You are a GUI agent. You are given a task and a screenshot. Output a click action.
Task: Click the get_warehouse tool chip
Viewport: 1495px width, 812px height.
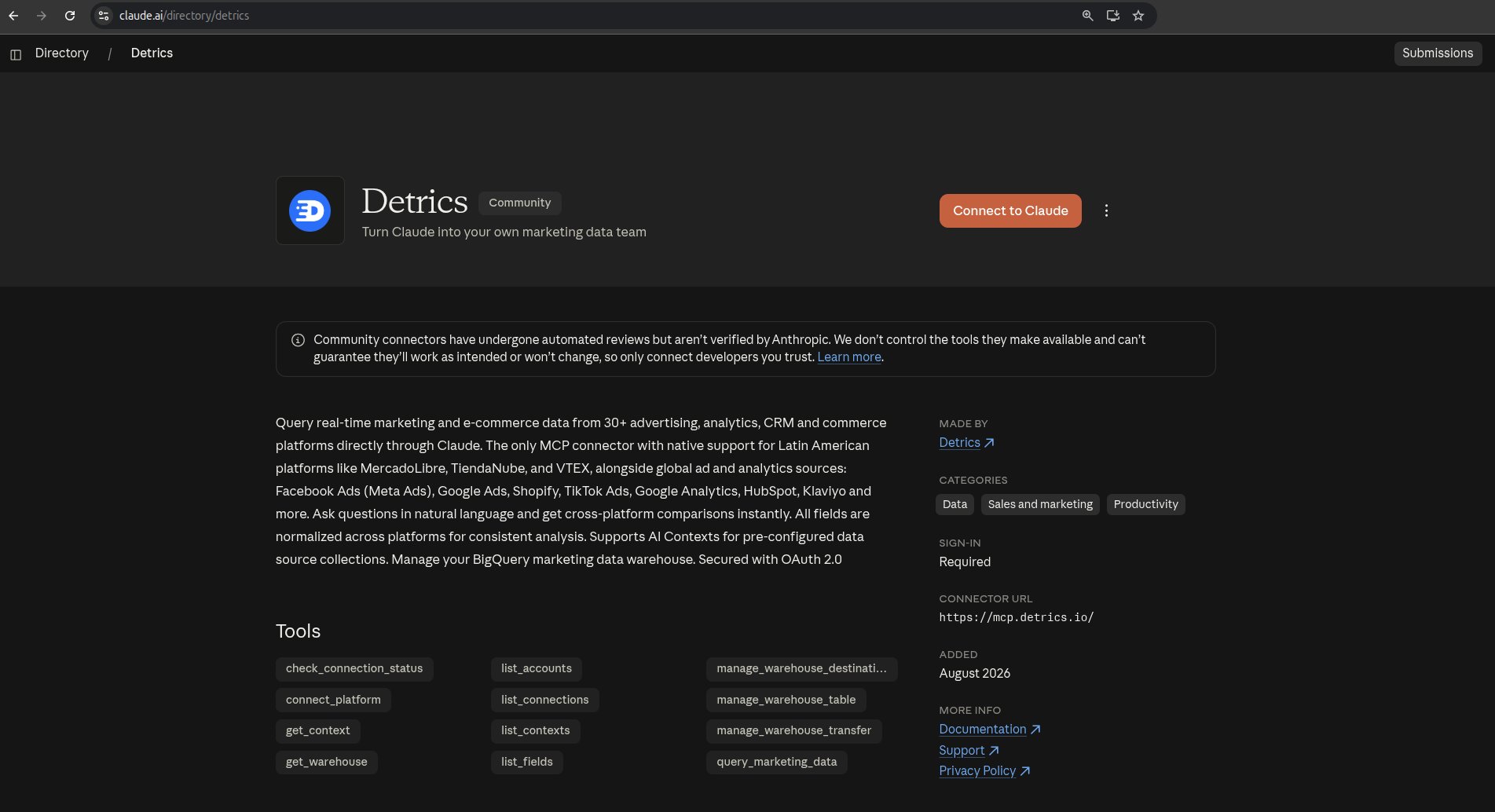[327, 763]
